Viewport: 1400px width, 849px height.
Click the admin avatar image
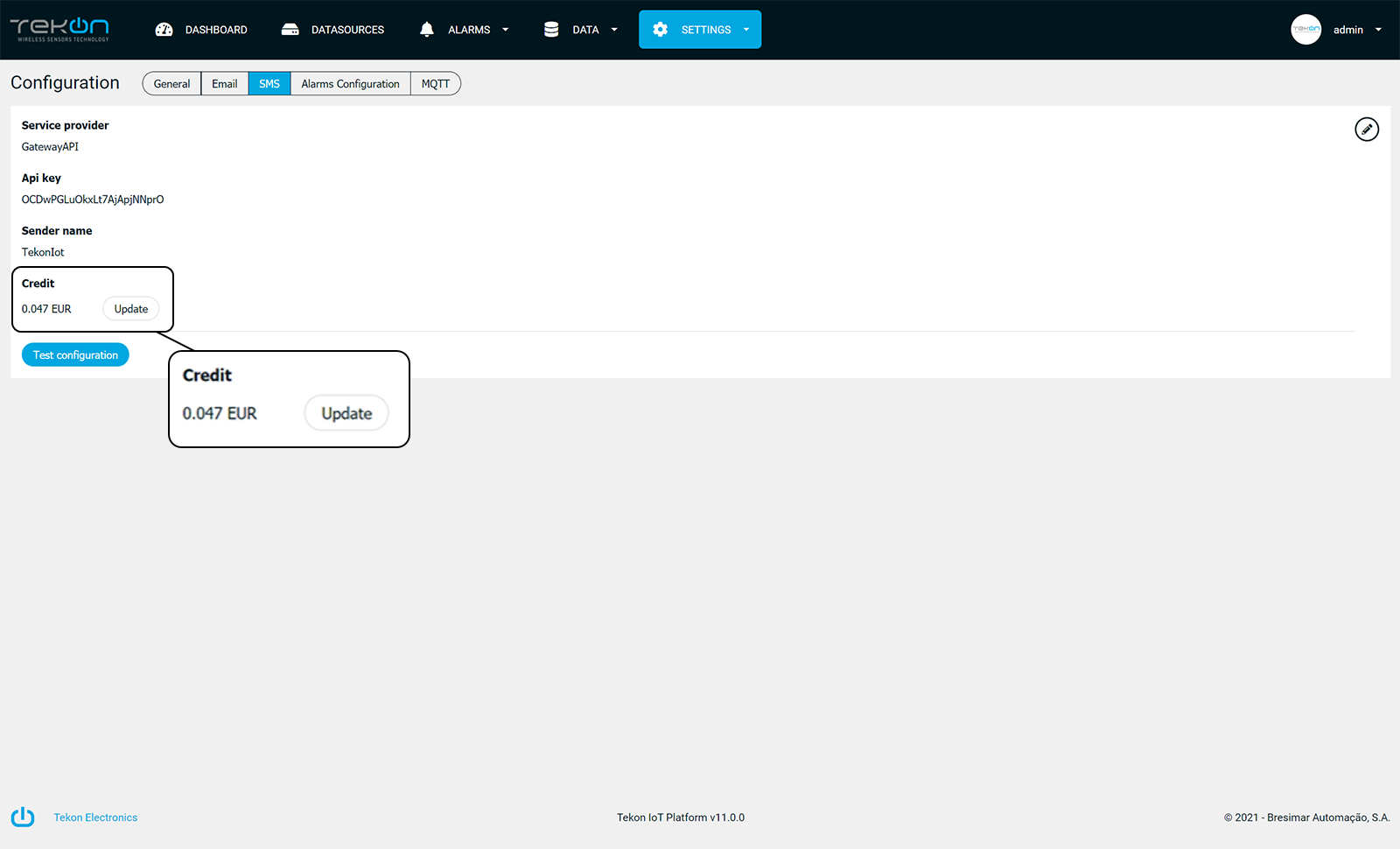[x=1305, y=29]
